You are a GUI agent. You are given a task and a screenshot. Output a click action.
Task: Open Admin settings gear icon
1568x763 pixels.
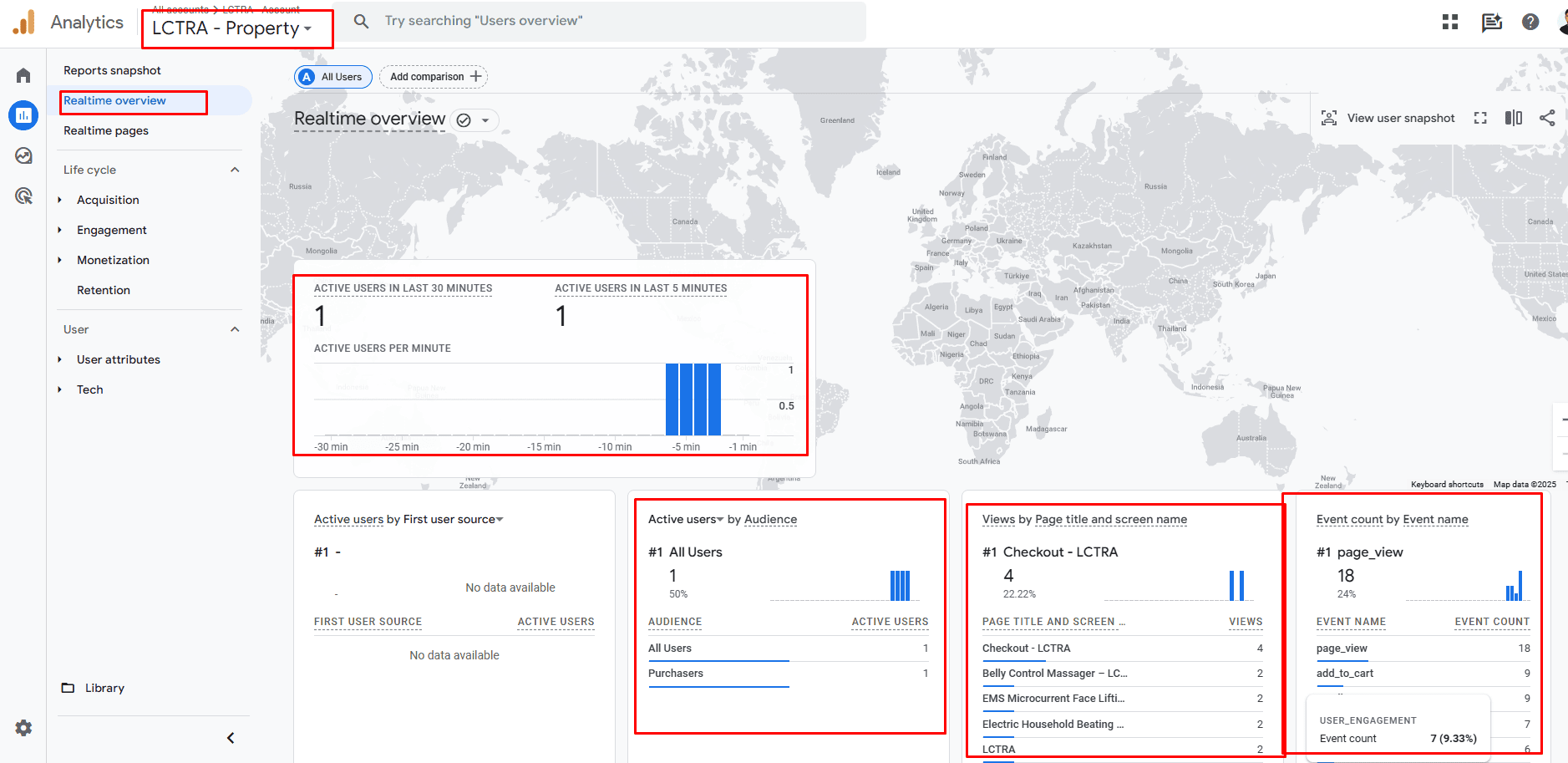pos(23,728)
